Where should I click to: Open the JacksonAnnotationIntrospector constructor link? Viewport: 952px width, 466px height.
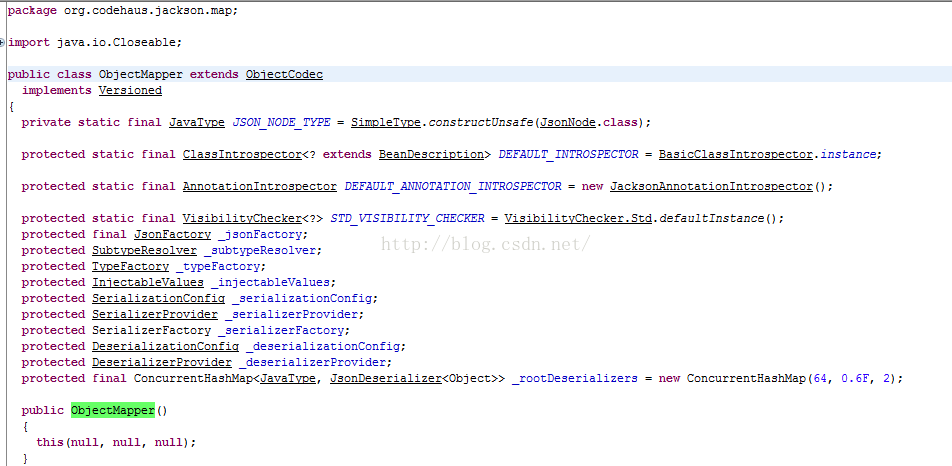point(711,187)
